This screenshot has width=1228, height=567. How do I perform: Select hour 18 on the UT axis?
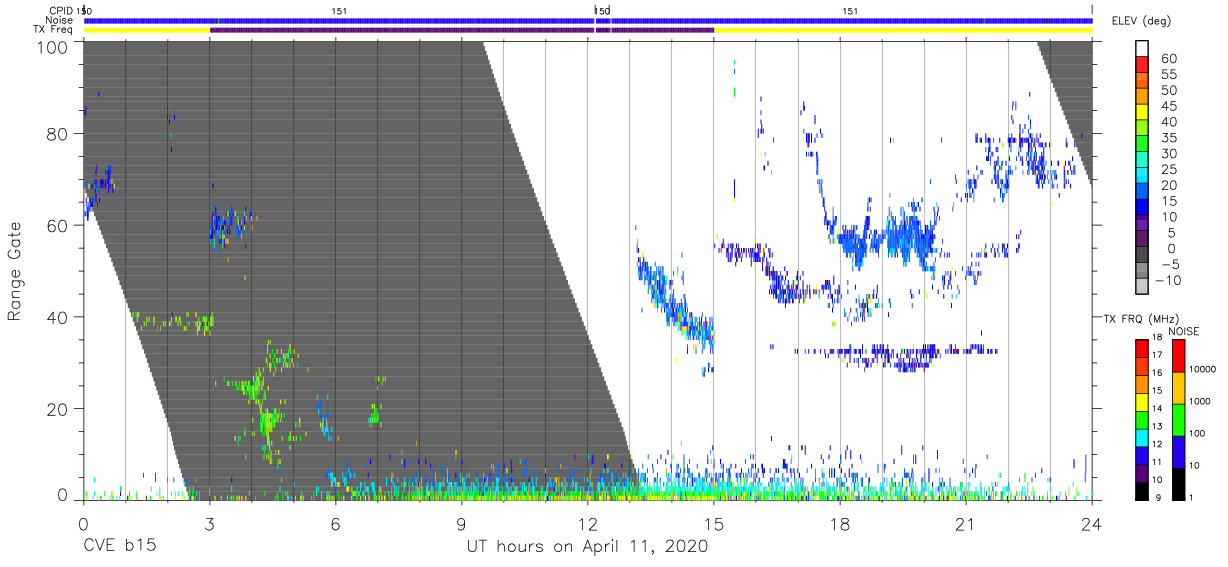tap(840, 524)
